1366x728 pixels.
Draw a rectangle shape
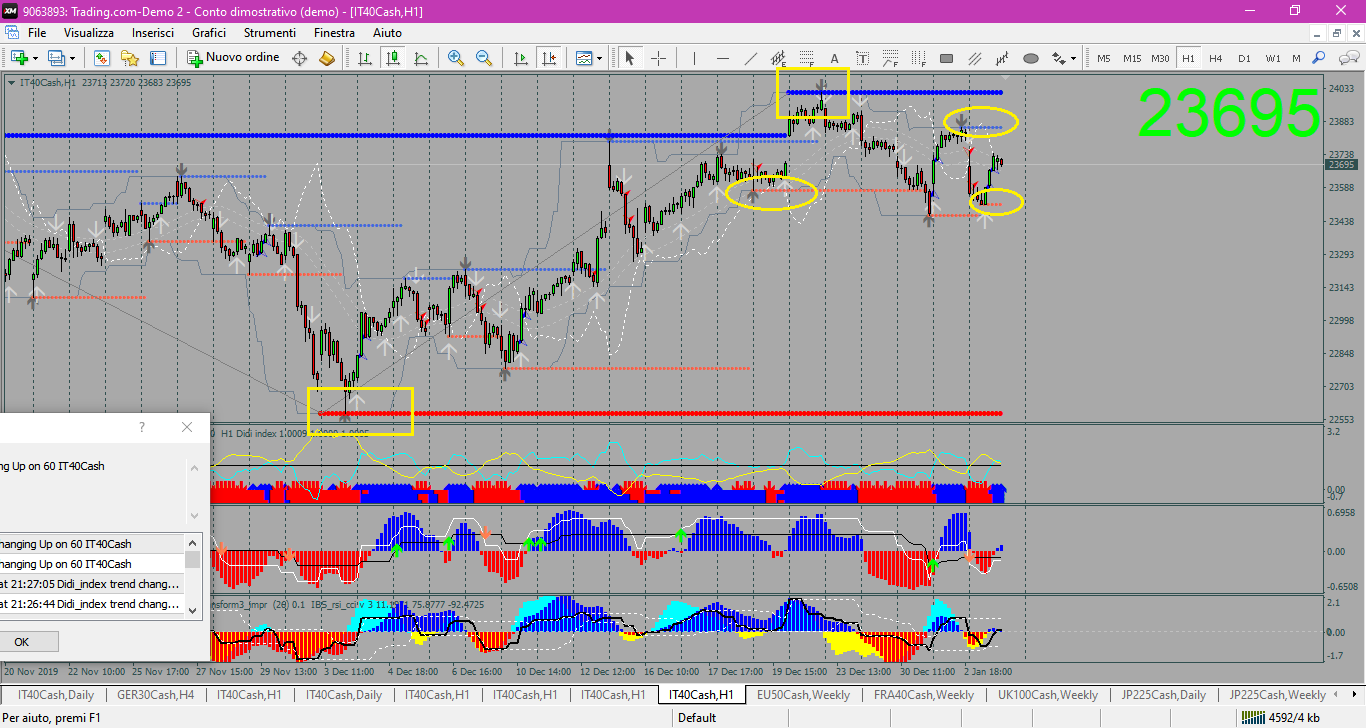[947, 58]
